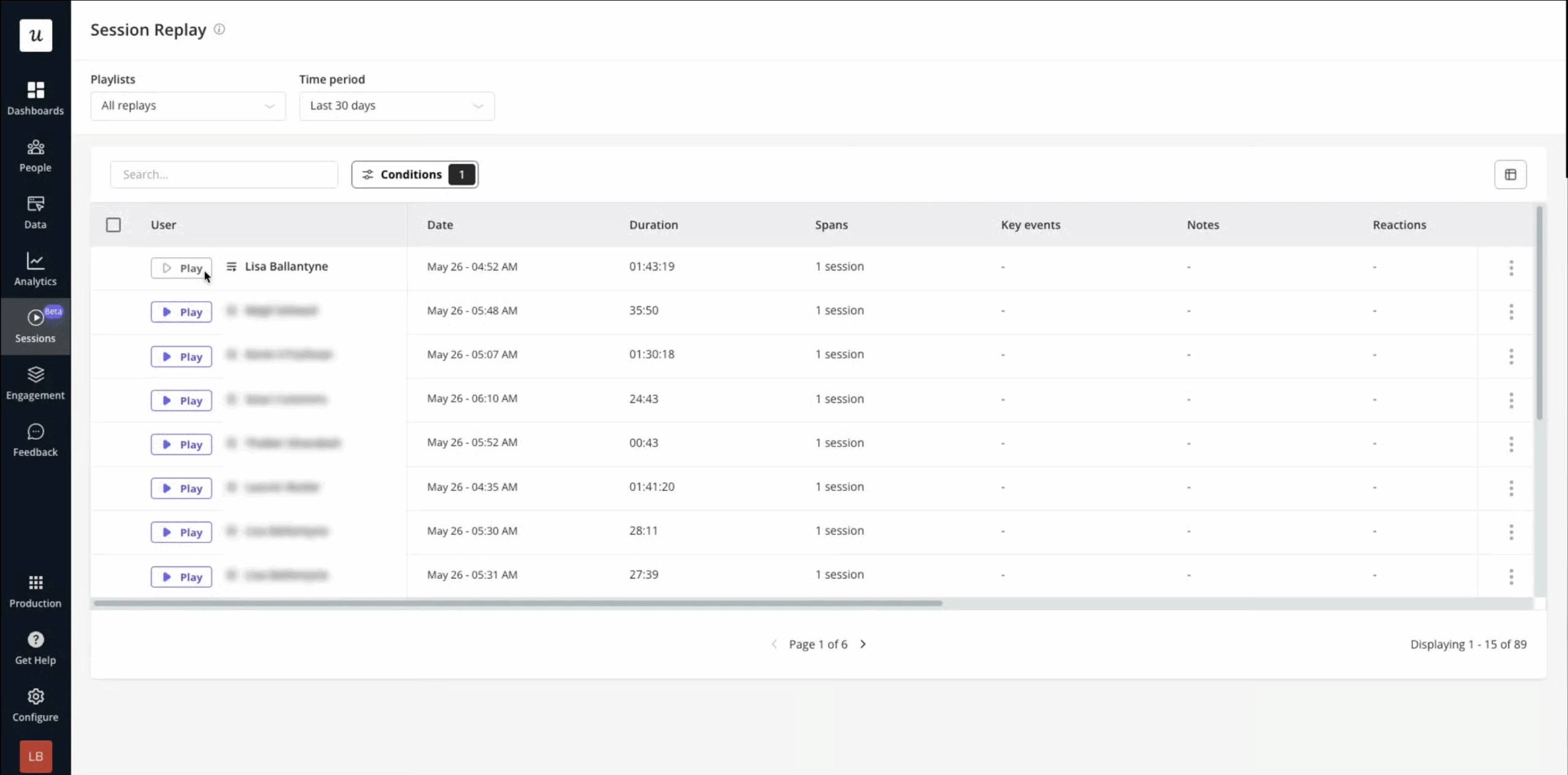Play the May 26 05:07 AM session

tap(181, 357)
